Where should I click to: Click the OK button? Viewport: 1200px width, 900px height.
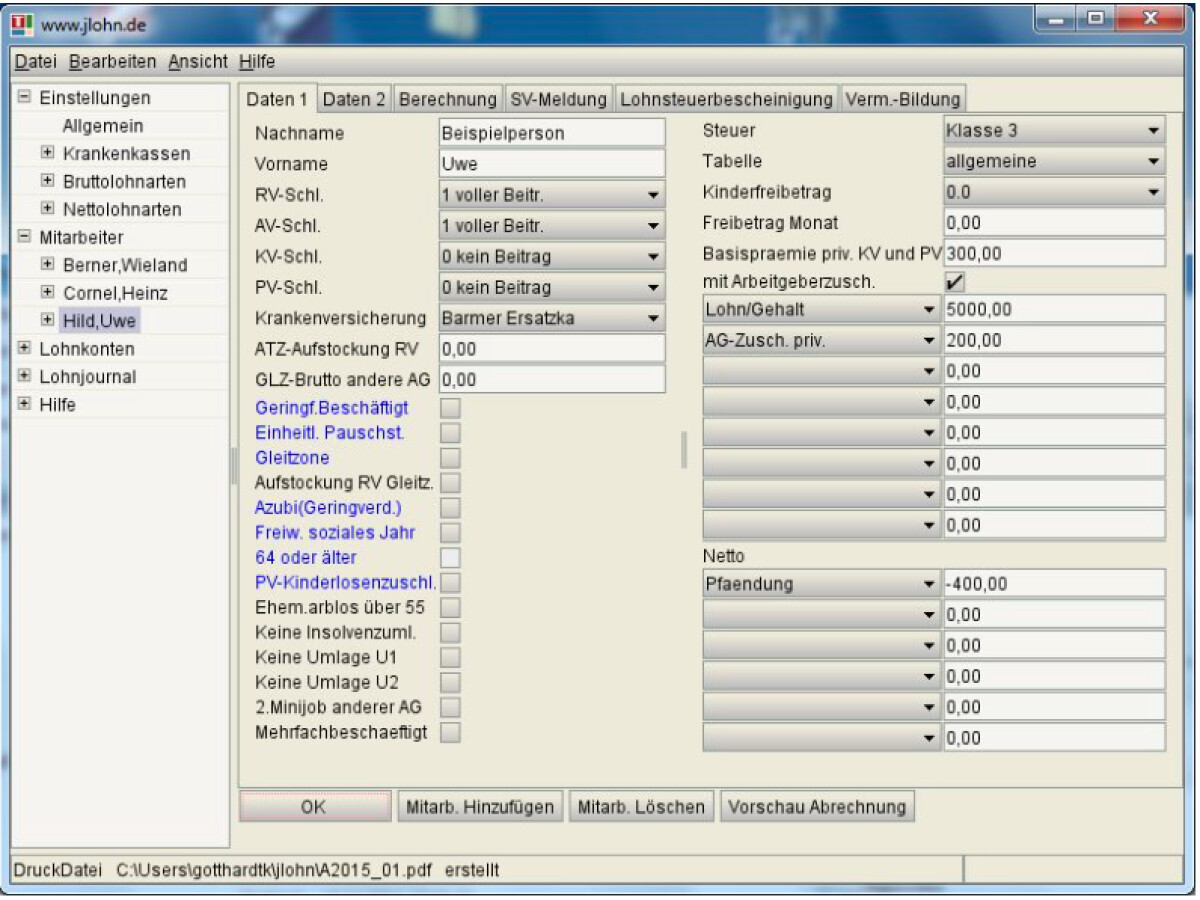coord(313,806)
